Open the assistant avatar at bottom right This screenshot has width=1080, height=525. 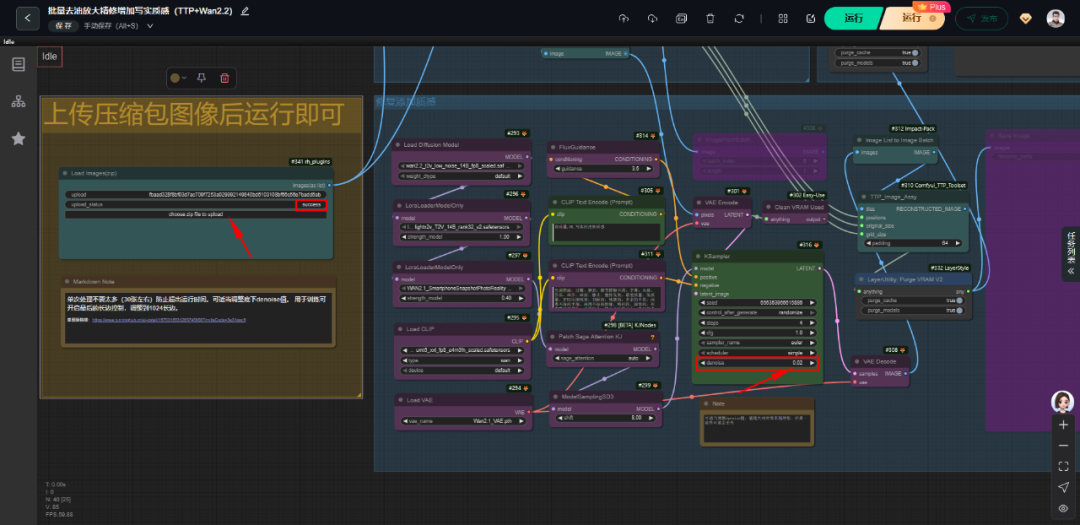pyautogui.click(x=1063, y=402)
